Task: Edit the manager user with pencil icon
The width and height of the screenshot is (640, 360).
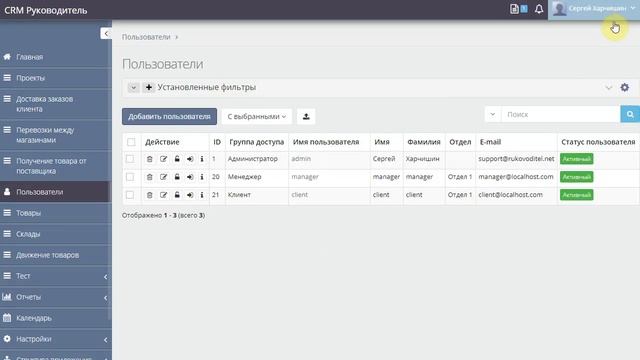Action: tap(163, 177)
